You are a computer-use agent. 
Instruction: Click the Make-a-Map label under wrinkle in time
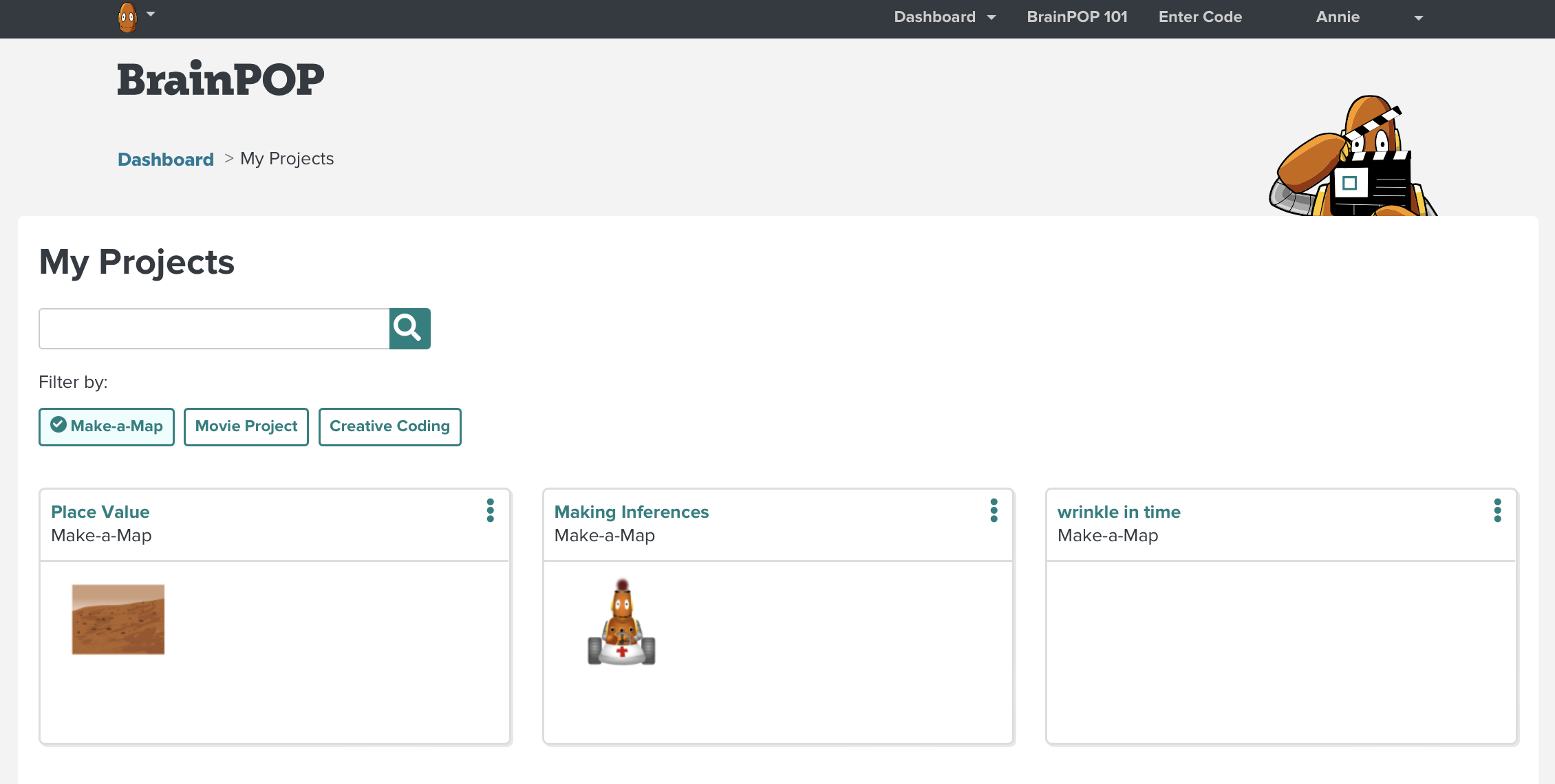click(x=1108, y=536)
